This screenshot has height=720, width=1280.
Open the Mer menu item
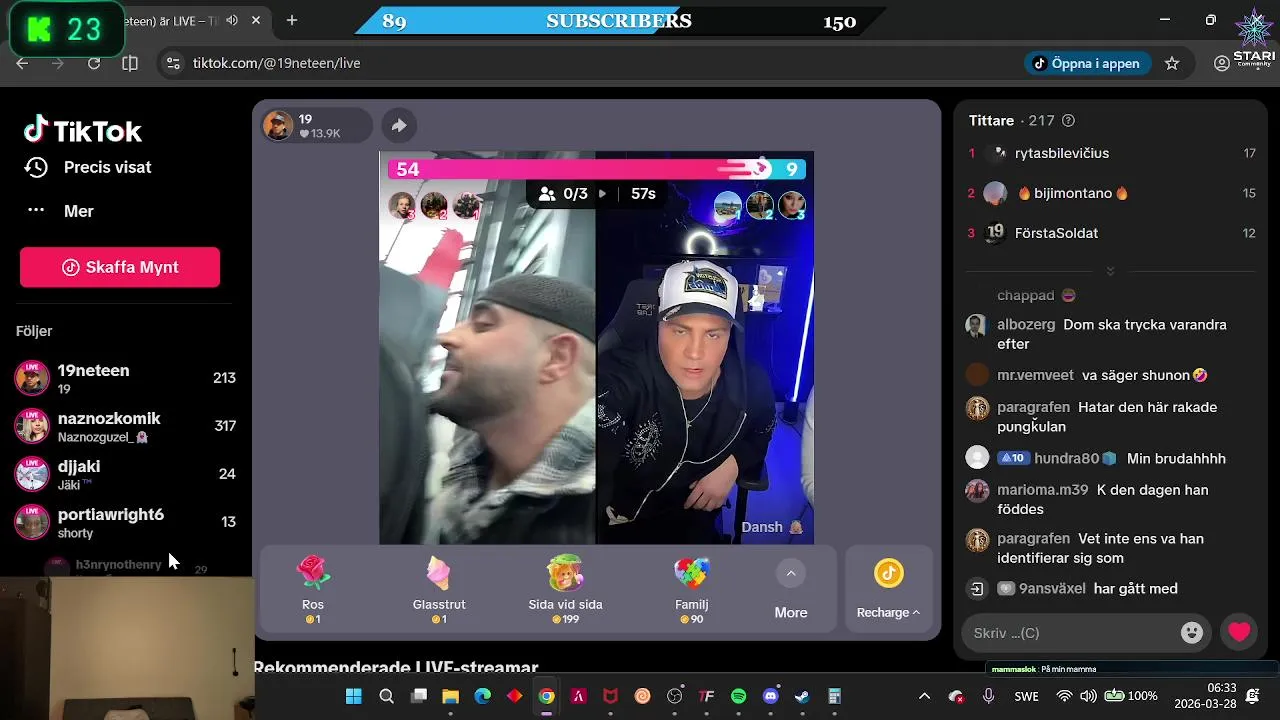tap(60, 211)
